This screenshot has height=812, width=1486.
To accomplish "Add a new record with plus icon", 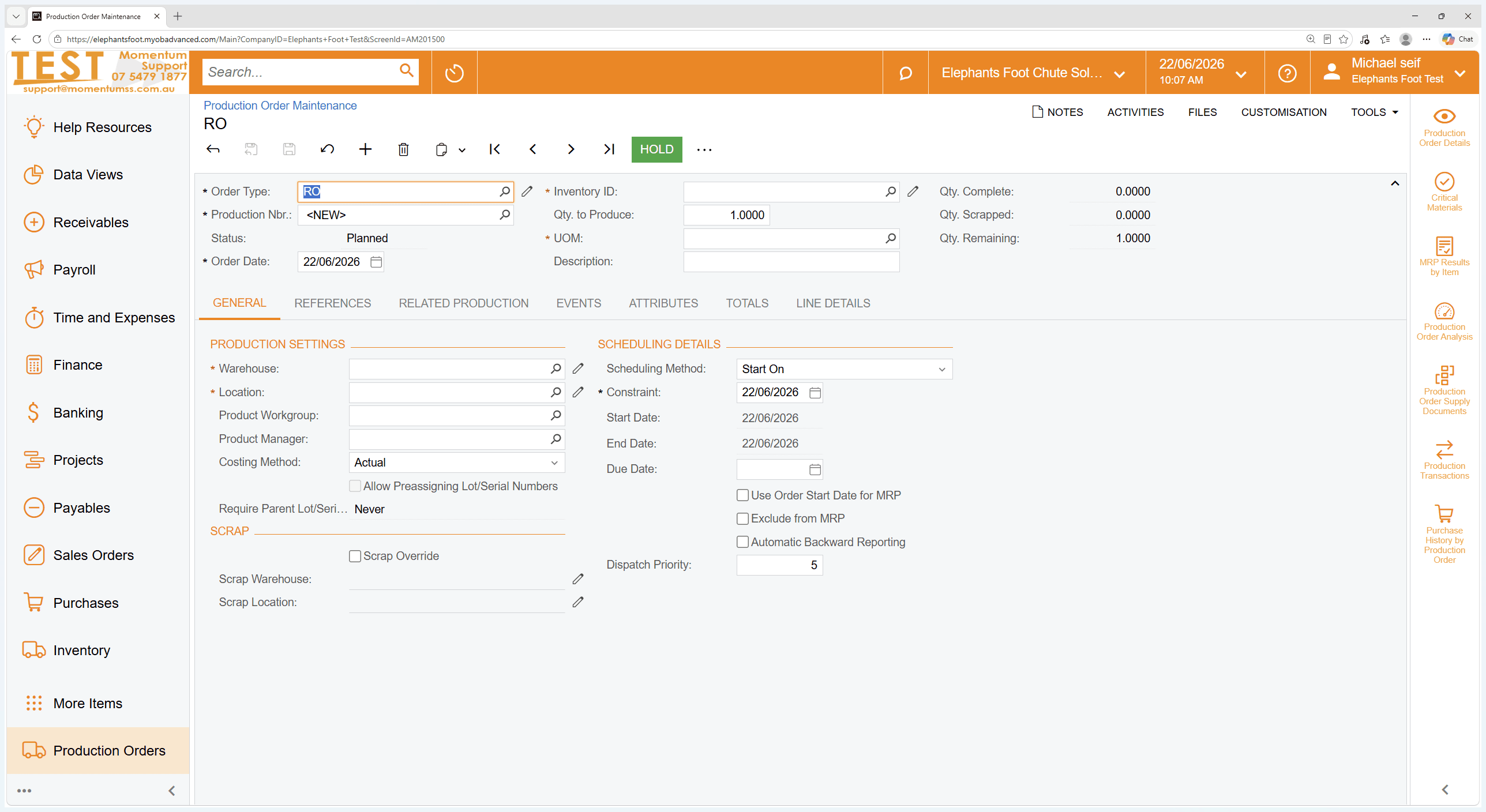I will coord(365,149).
